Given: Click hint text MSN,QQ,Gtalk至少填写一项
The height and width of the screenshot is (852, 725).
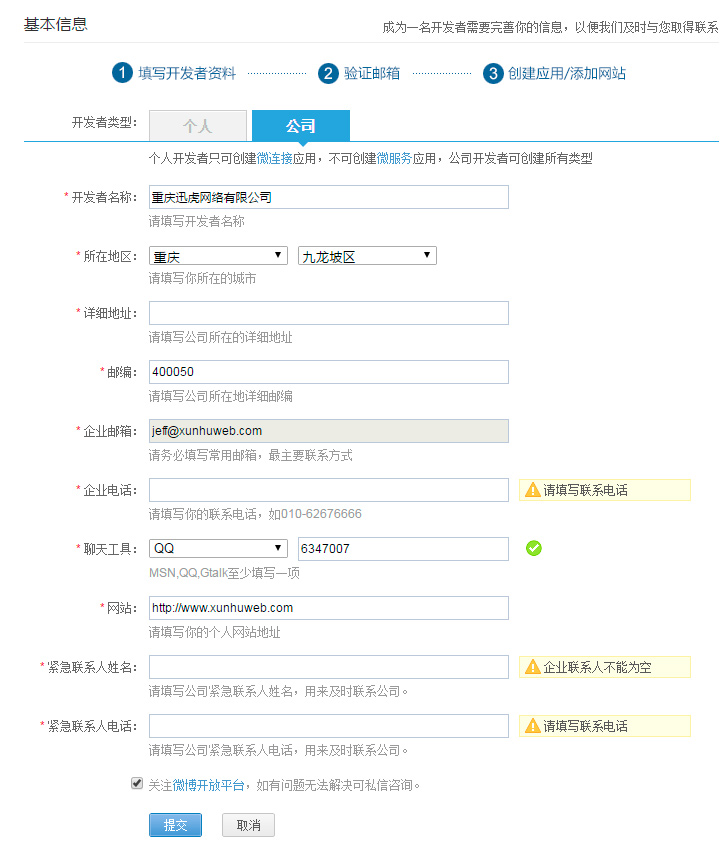Looking at the screenshot, I should coord(224,573).
